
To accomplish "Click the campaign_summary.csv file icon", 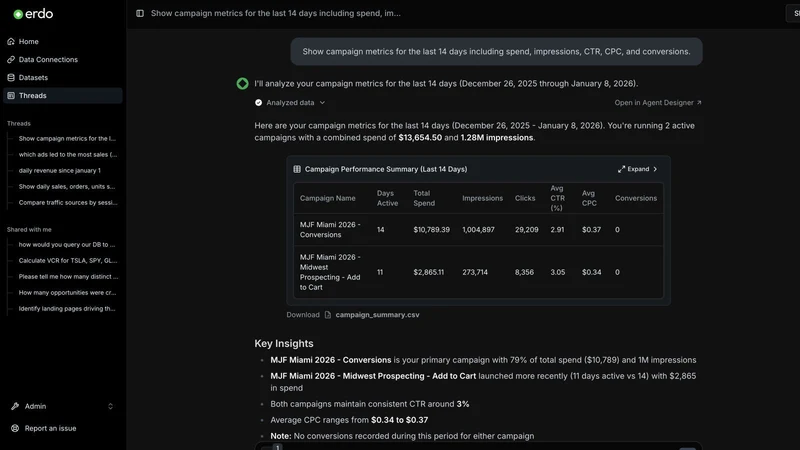I will [328, 315].
